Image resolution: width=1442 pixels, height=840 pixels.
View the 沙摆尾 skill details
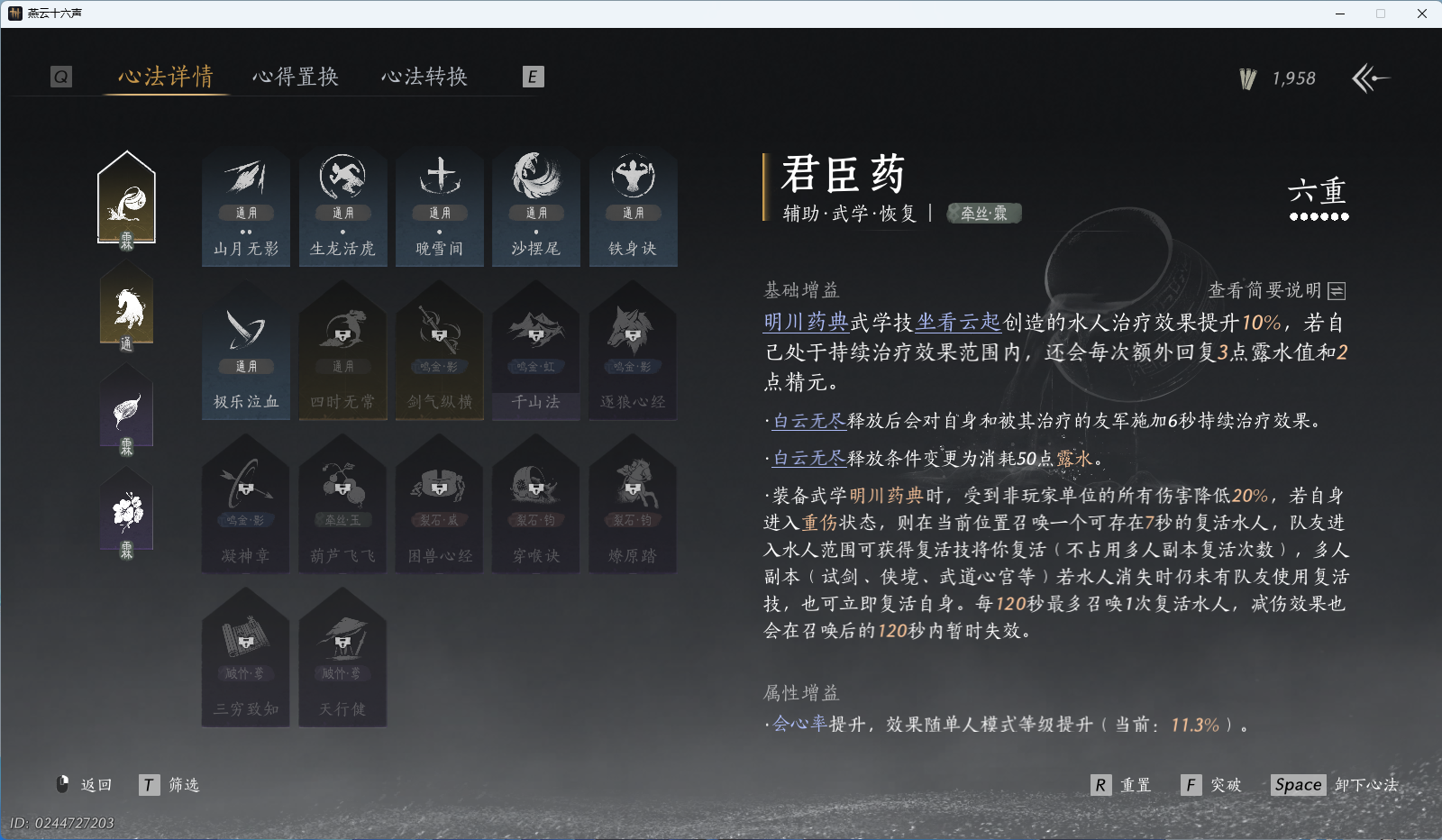tap(536, 205)
